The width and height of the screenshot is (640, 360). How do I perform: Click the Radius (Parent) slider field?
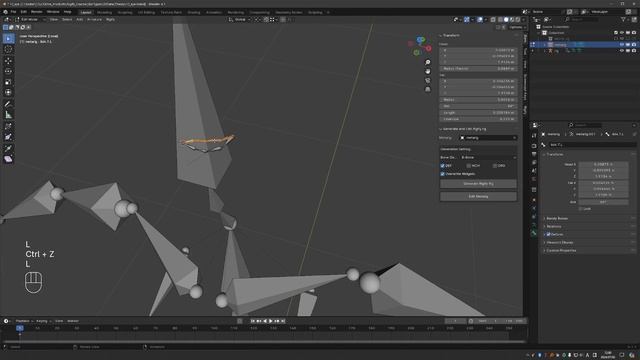point(478,69)
